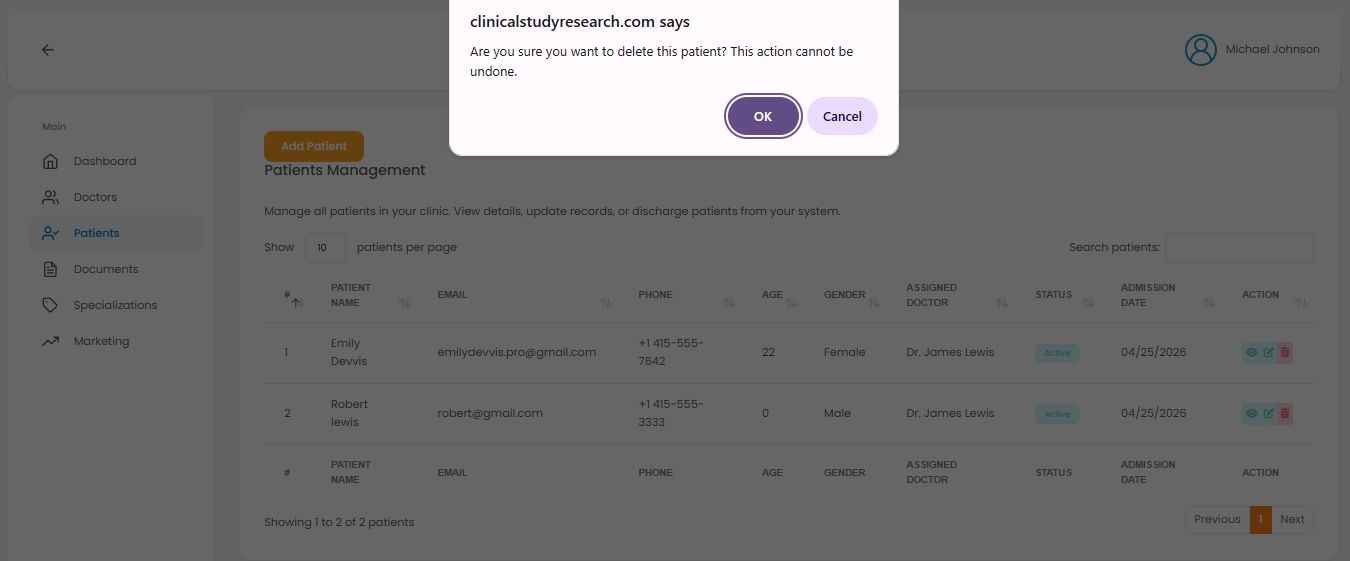
Task: Click the Add Patient button
Action: (314, 146)
